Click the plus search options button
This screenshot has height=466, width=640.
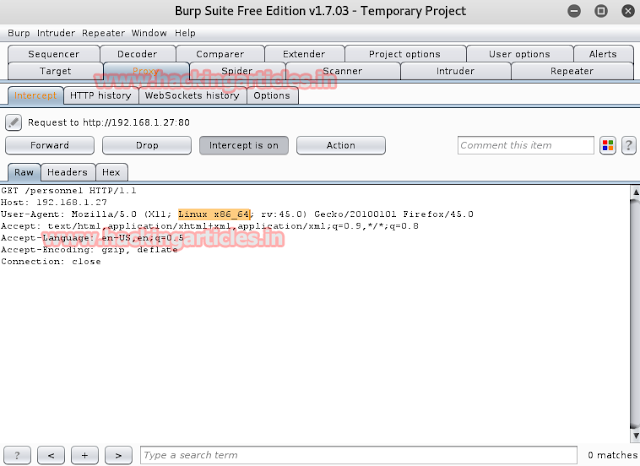84,455
